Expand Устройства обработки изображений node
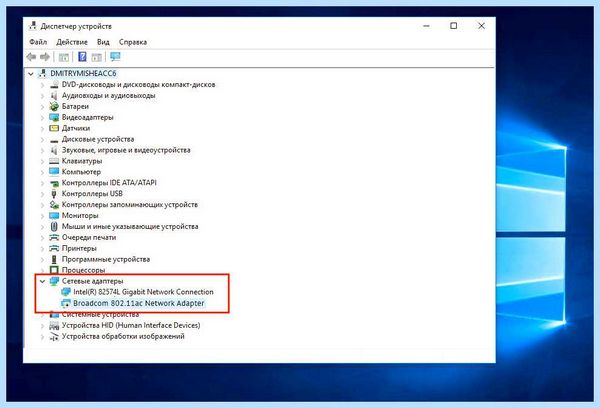This screenshot has height=408, width=600. 42,337
